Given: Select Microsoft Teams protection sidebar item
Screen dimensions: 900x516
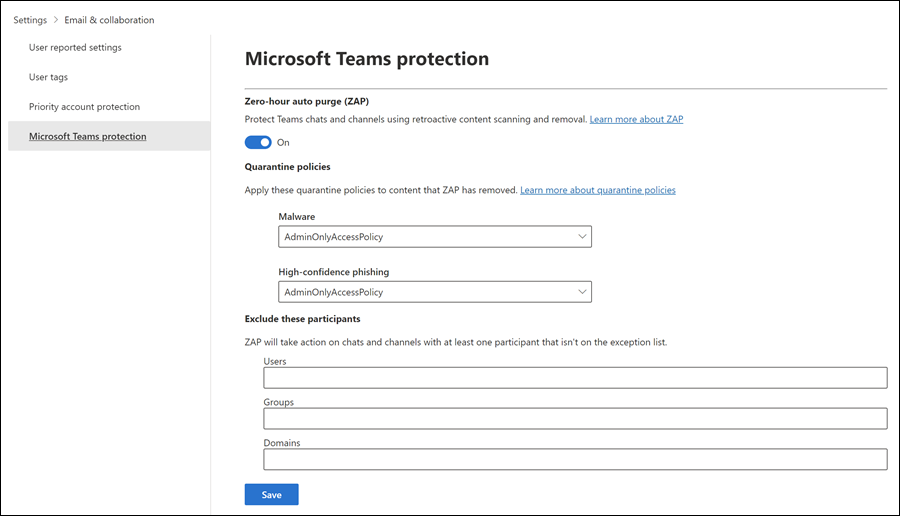Looking at the screenshot, I should click(87, 136).
